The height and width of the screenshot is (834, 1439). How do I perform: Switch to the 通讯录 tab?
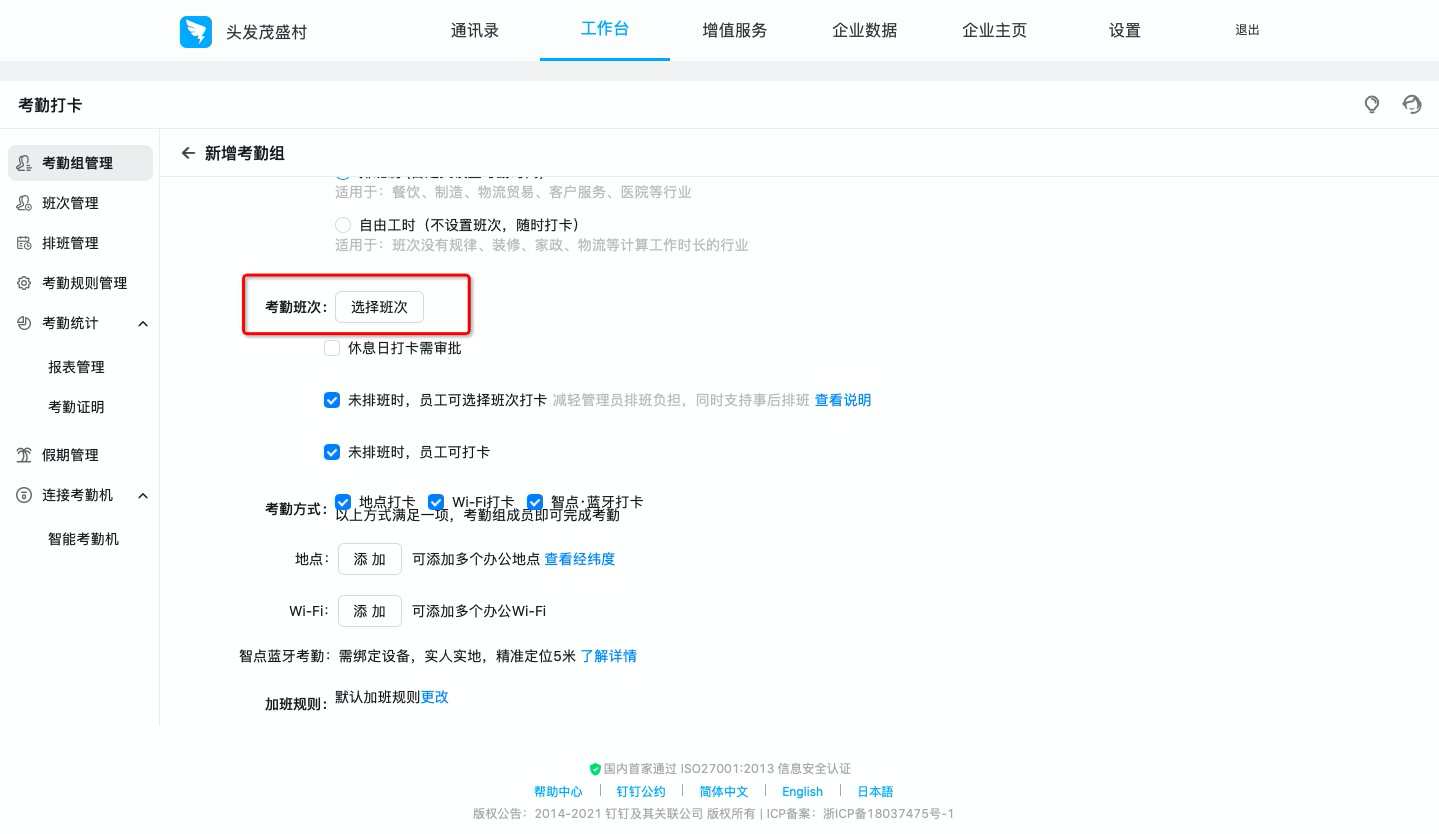pyautogui.click(x=474, y=30)
